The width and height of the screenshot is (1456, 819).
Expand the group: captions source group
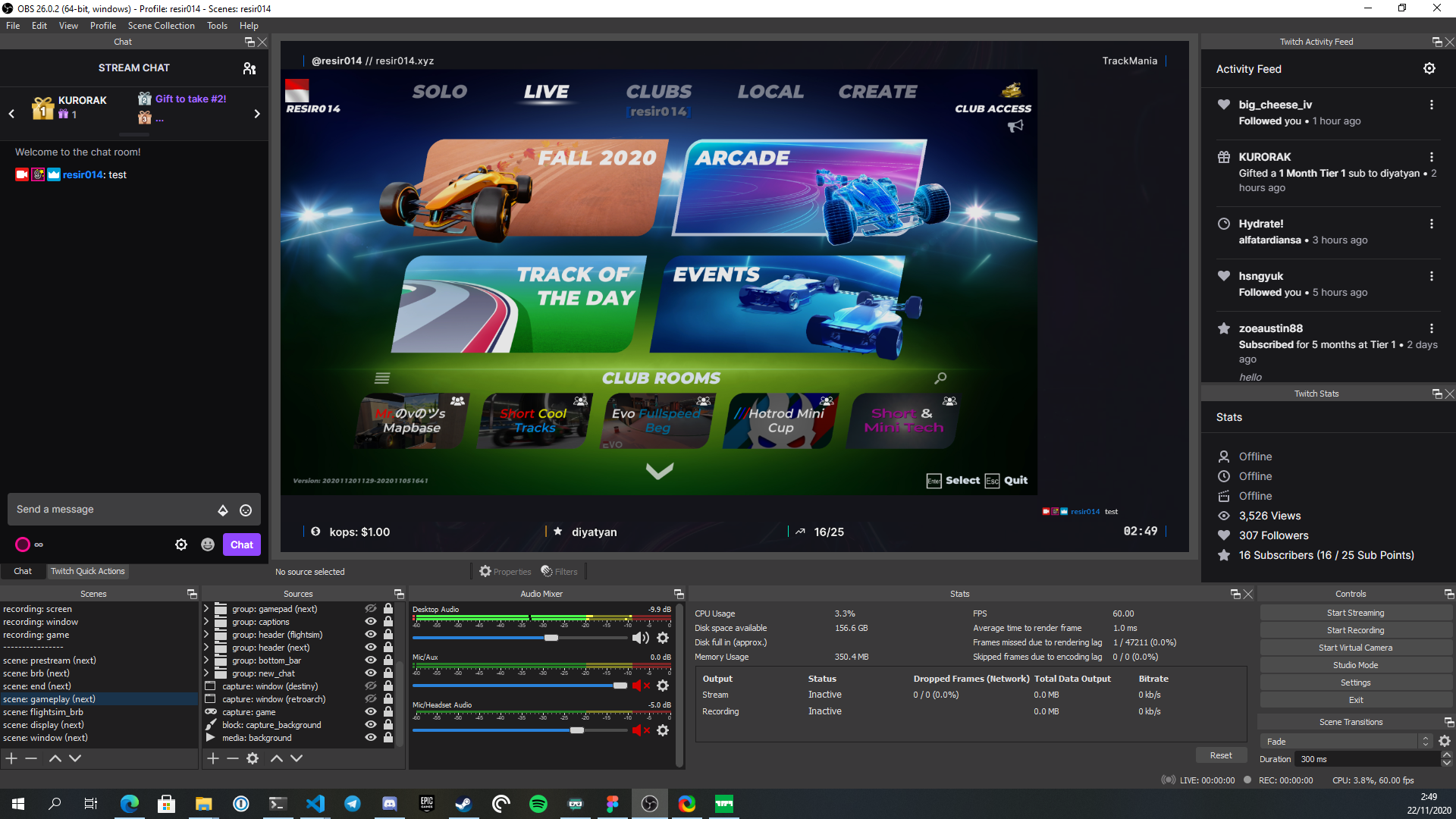click(206, 622)
